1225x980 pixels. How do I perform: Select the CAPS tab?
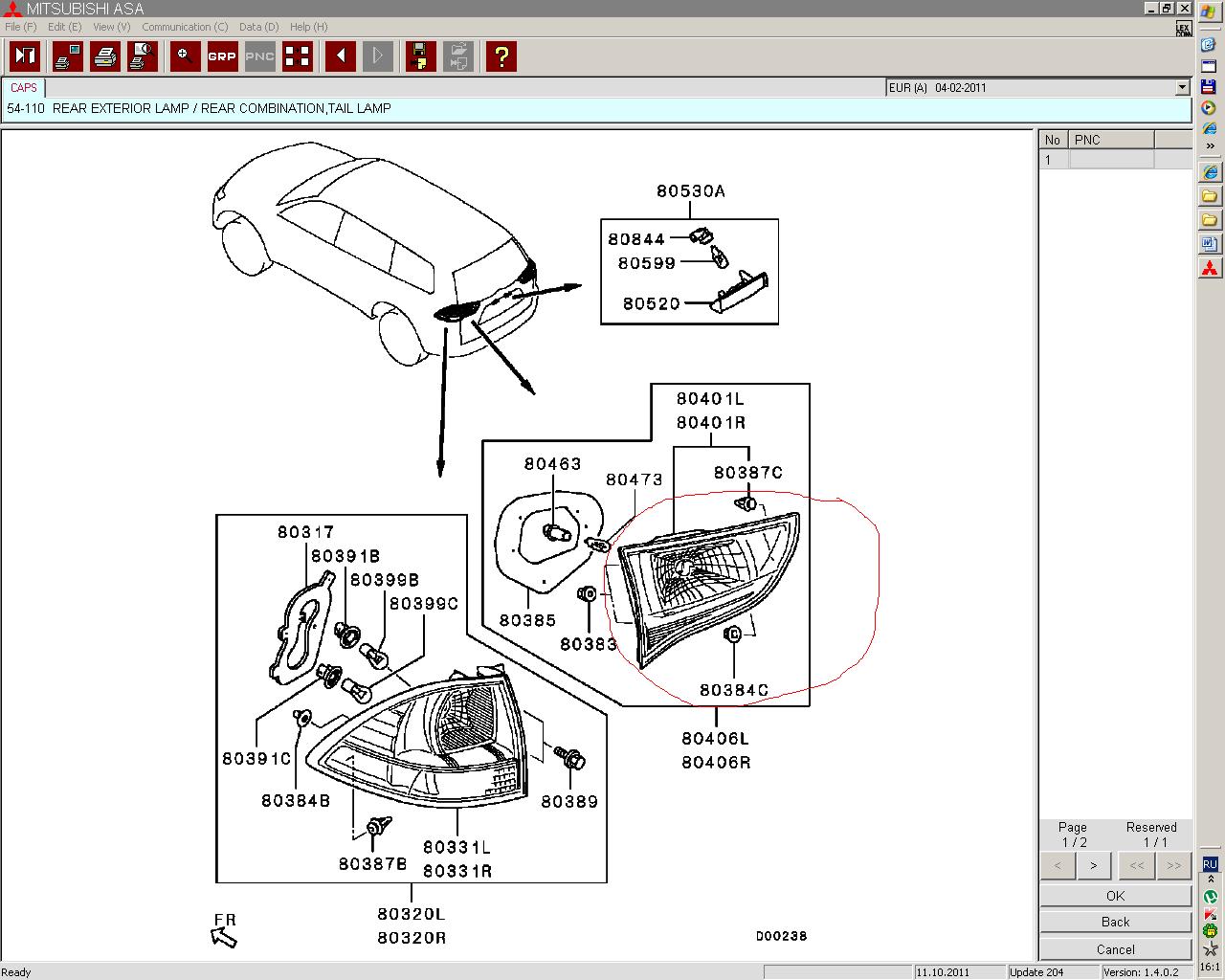coord(24,87)
